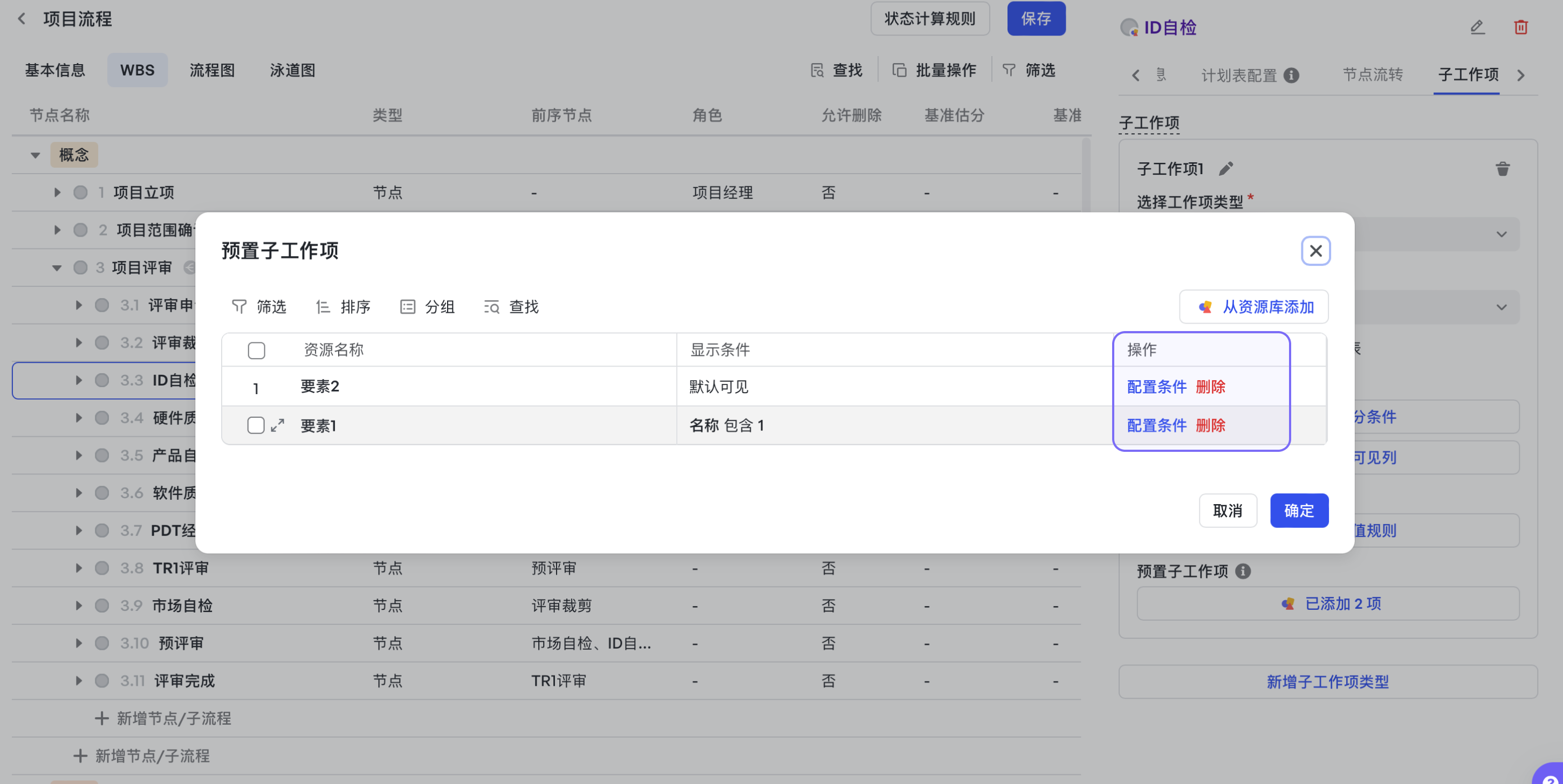Image resolution: width=1563 pixels, height=784 pixels.
Task: Click the 批量操作 icon in WBS toolbar
Action: coord(899,71)
